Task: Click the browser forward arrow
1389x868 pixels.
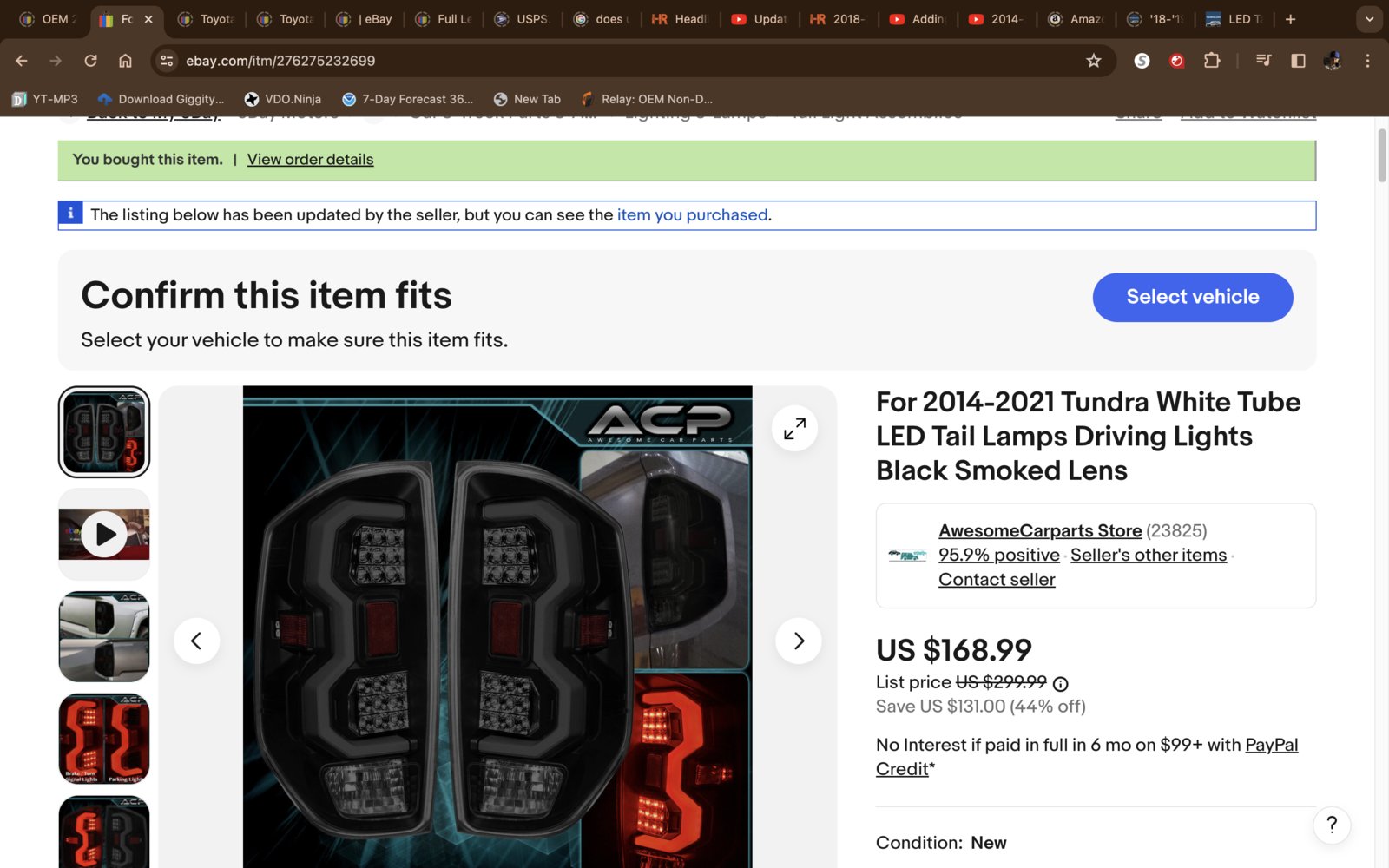Action: coord(56,61)
